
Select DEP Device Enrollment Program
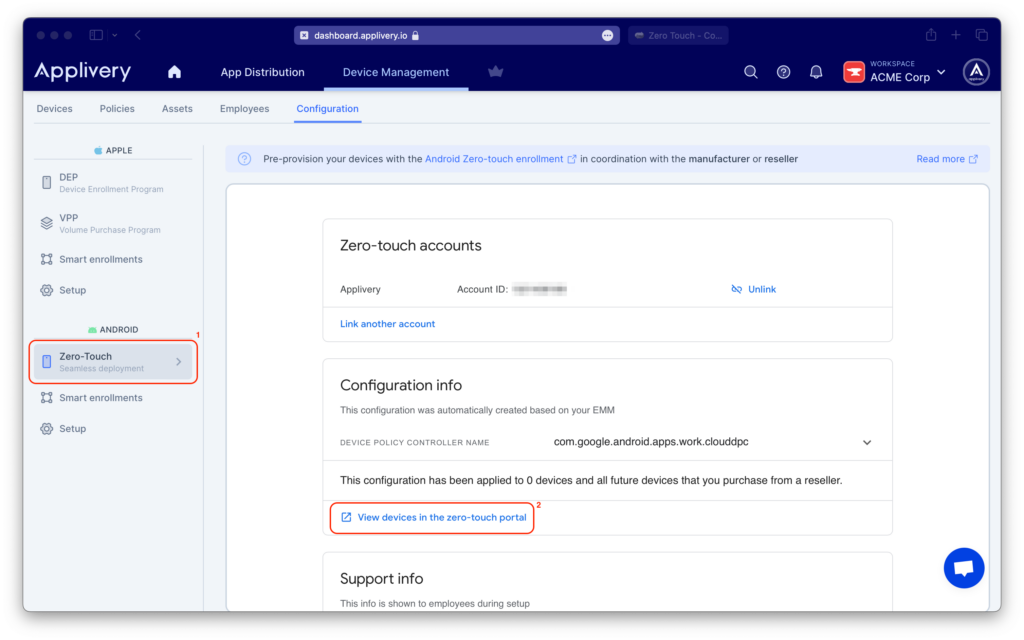click(x=113, y=183)
